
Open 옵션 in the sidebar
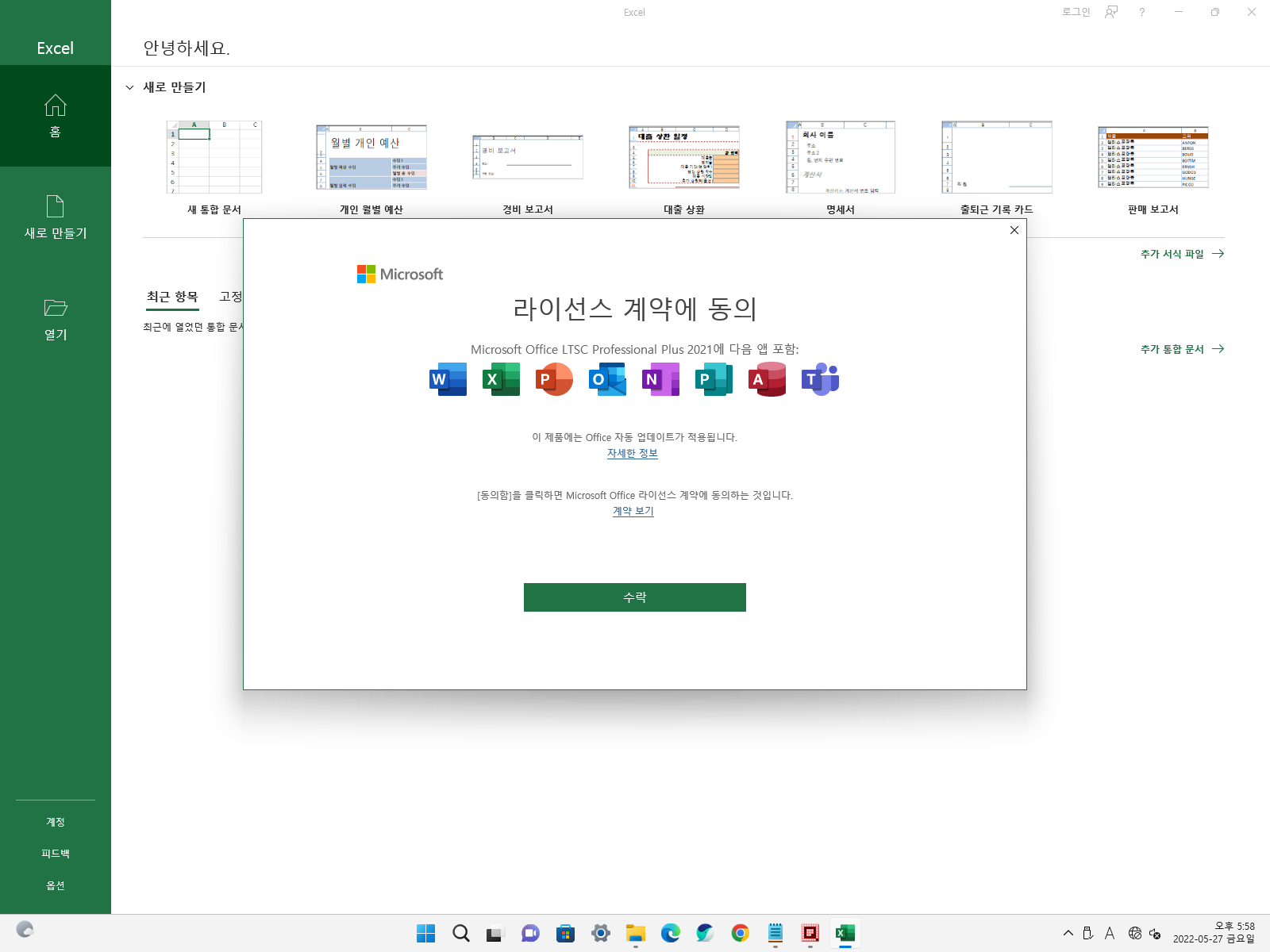[56, 885]
